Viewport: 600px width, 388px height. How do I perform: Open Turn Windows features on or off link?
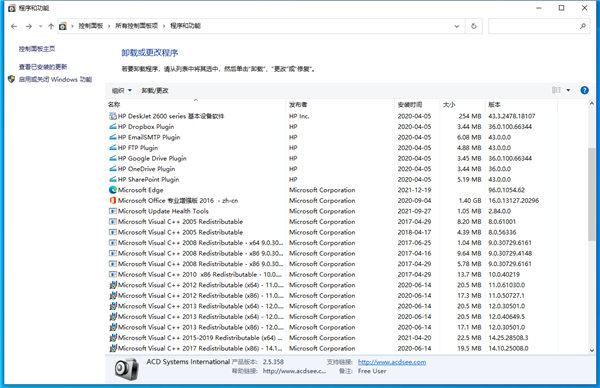(x=55, y=79)
